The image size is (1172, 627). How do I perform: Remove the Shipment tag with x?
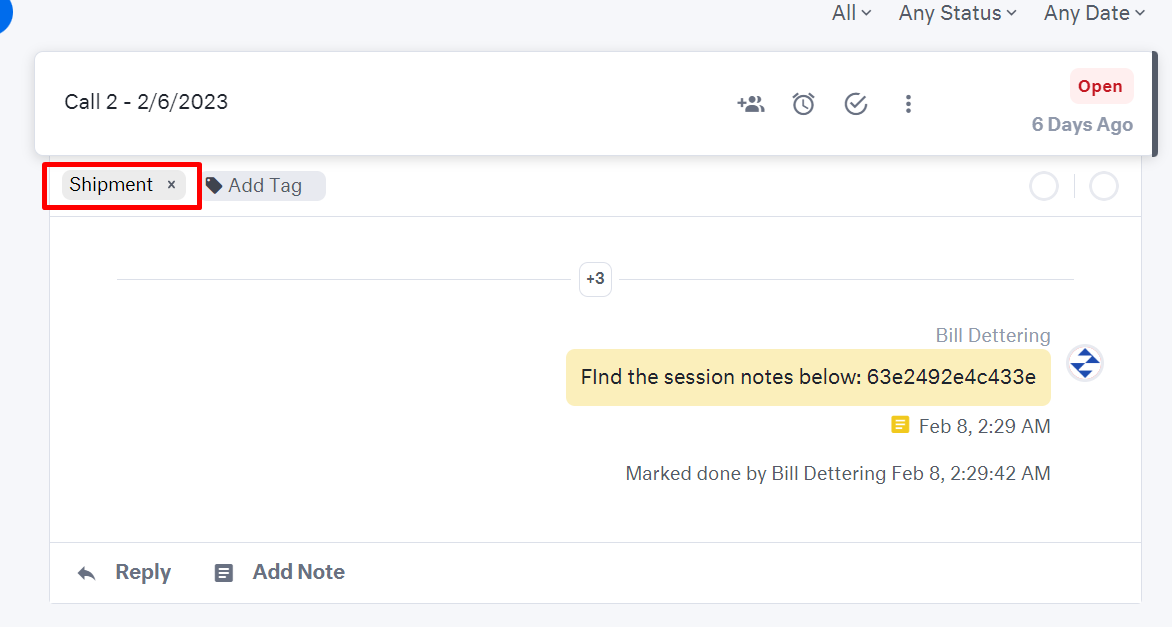click(171, 185)
